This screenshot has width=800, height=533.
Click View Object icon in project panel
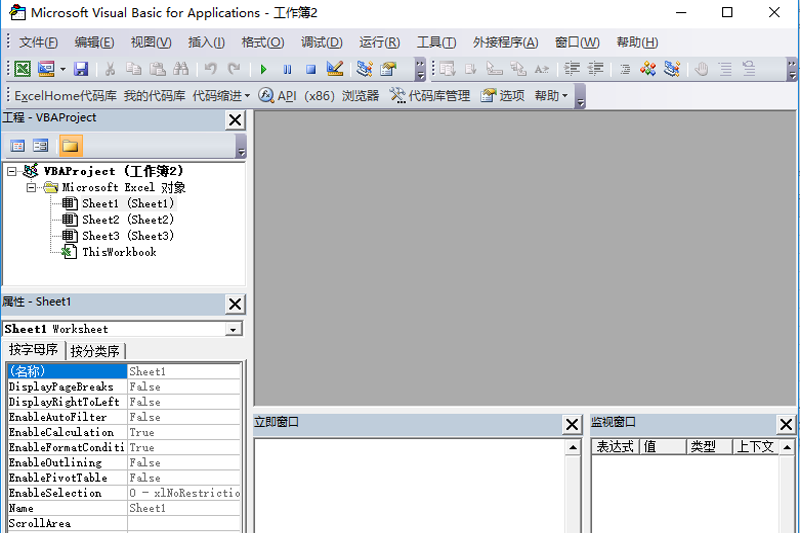41,146
